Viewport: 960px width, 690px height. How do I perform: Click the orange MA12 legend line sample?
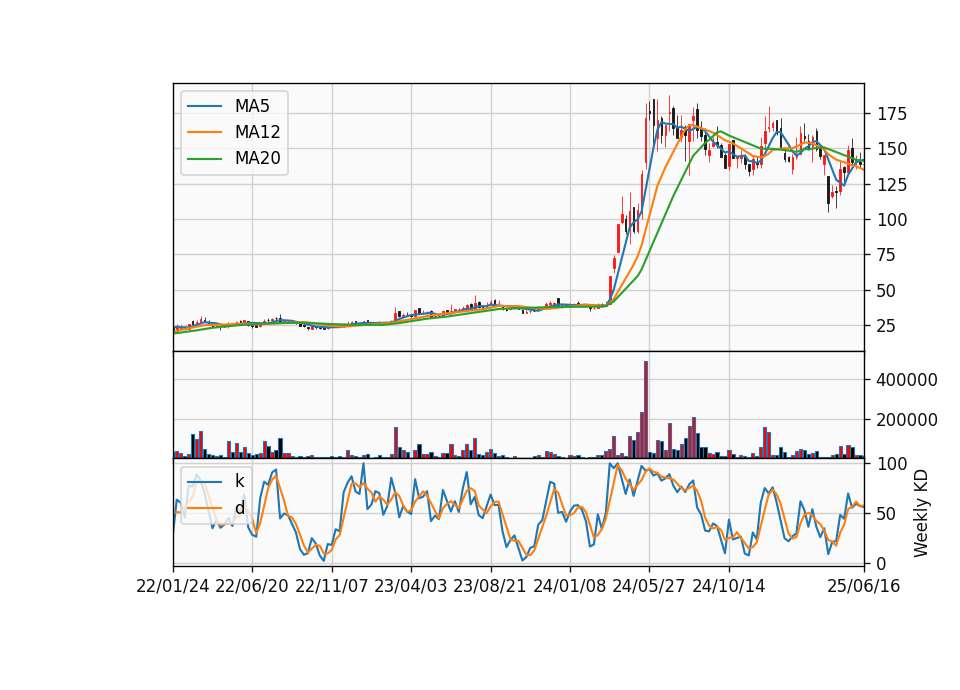click(204, 132)
